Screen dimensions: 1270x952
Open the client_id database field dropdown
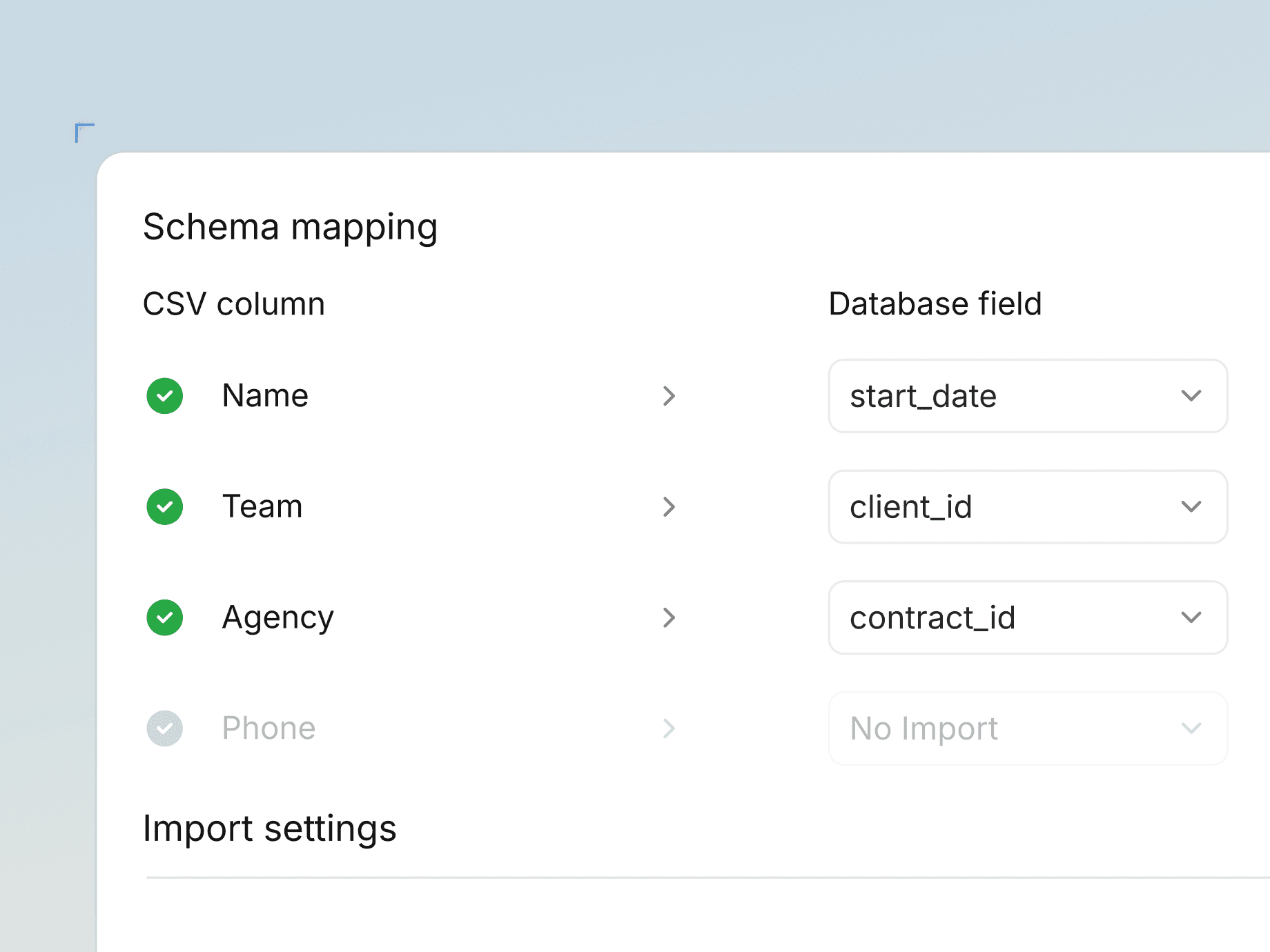click(1028, 507)
